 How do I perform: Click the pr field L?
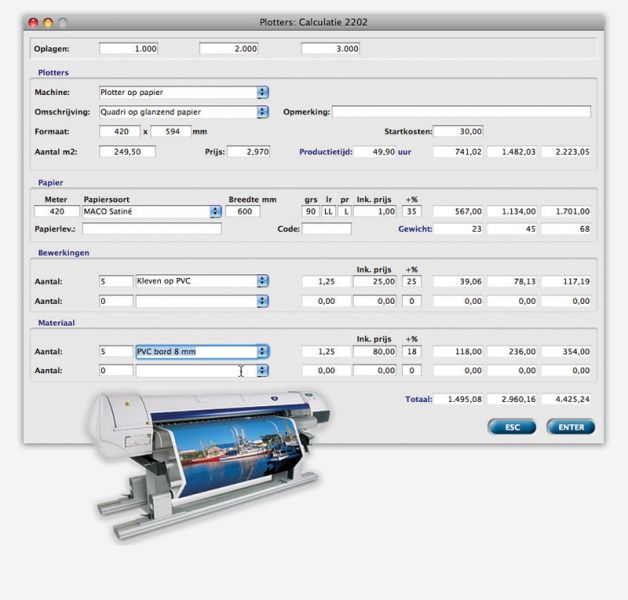point(345,211)
